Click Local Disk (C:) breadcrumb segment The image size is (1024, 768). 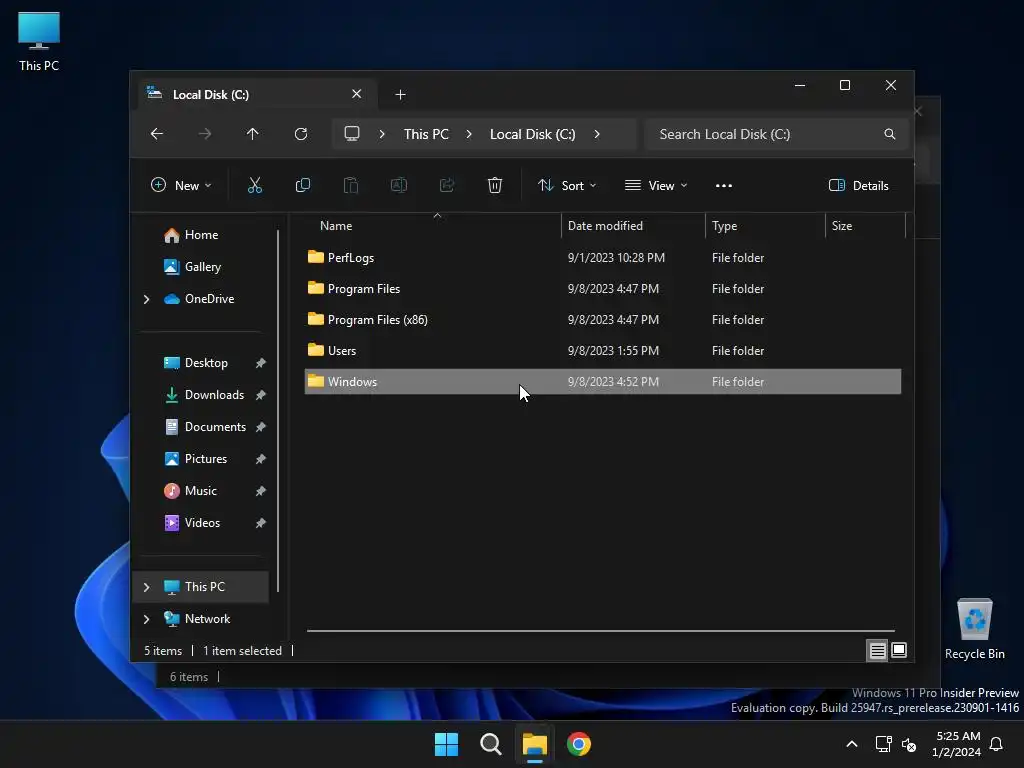pyautogui.click(x=533, y=134)
